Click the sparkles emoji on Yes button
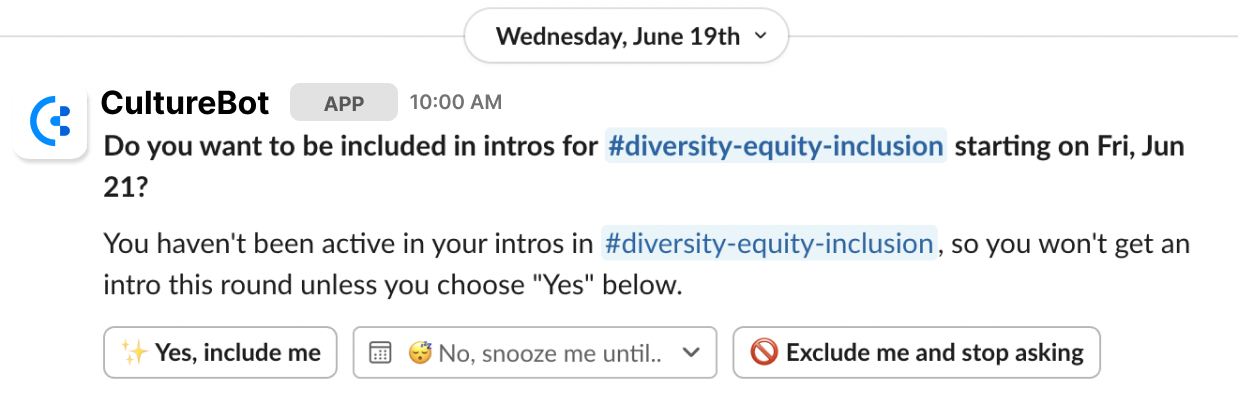This screenshot has height=416, width=1238. [134, 353]
